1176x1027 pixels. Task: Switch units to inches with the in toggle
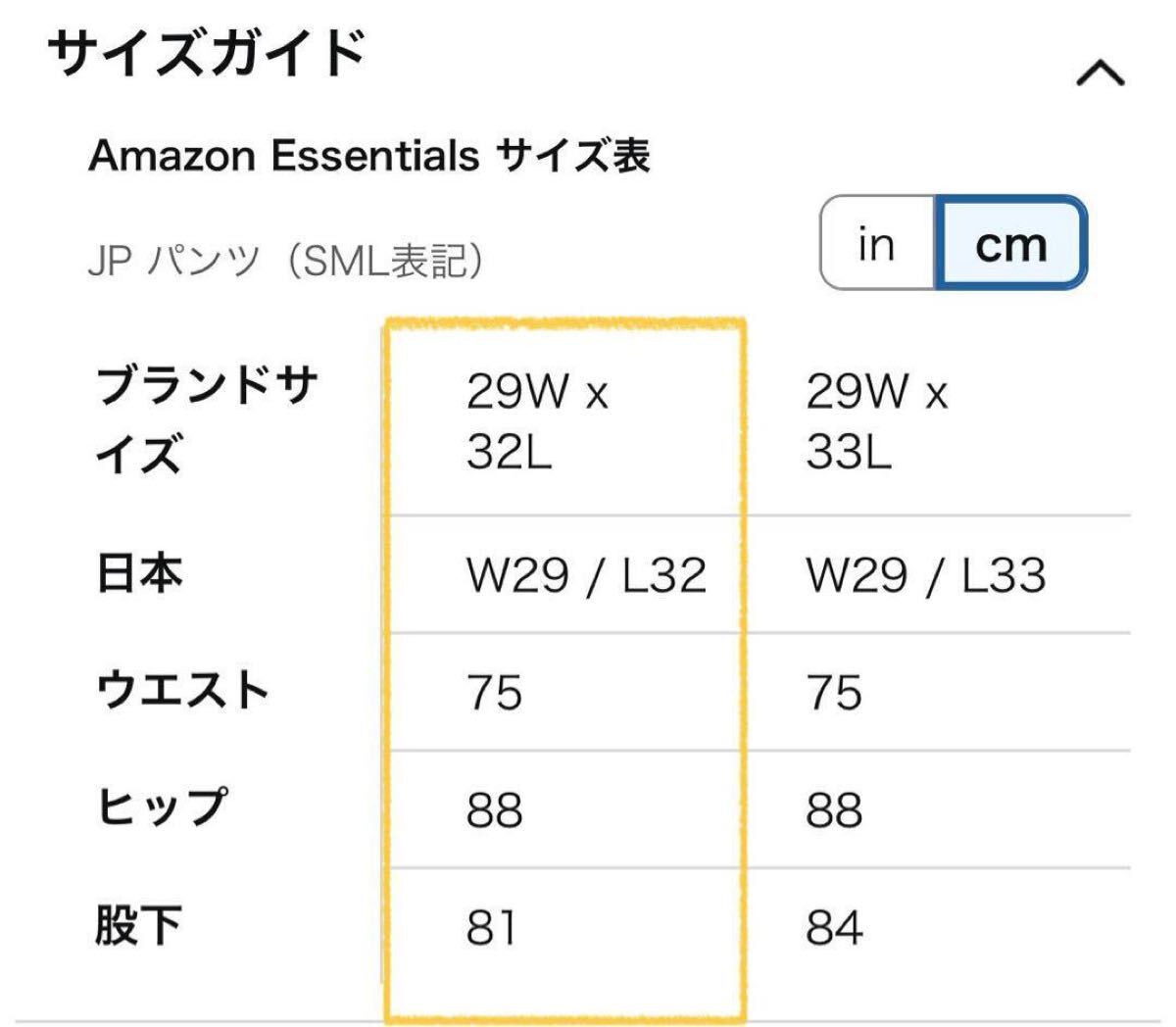point(876,243)
